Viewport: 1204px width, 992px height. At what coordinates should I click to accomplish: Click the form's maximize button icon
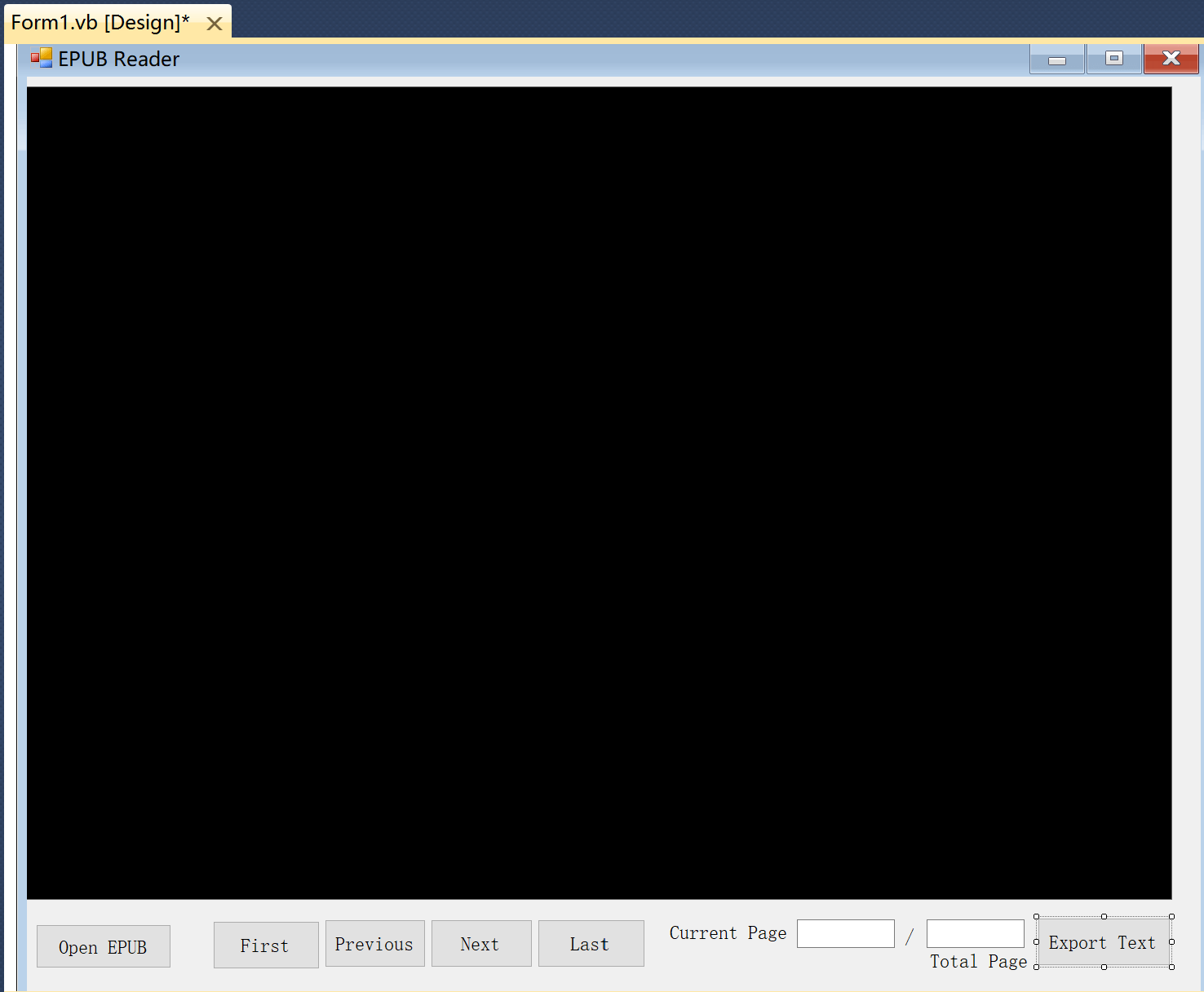[x=1113, y=59]
